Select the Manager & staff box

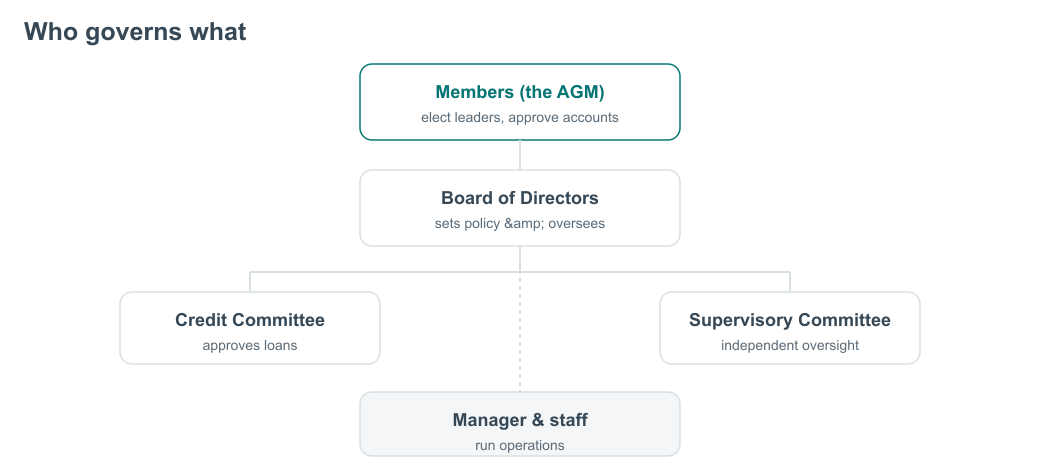coord(520,424)
